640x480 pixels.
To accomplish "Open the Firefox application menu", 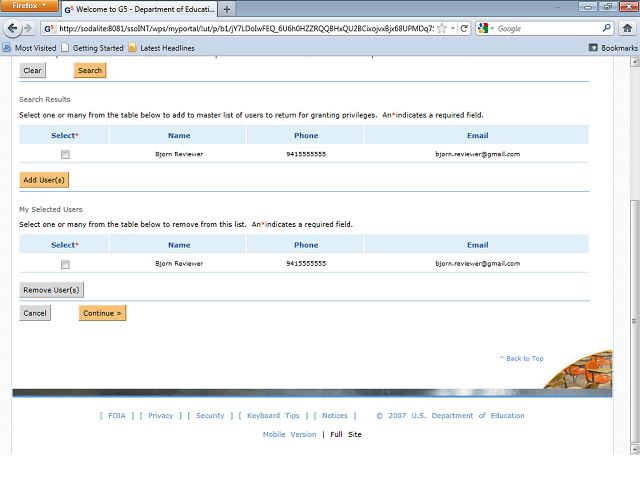I will point(29,6).
